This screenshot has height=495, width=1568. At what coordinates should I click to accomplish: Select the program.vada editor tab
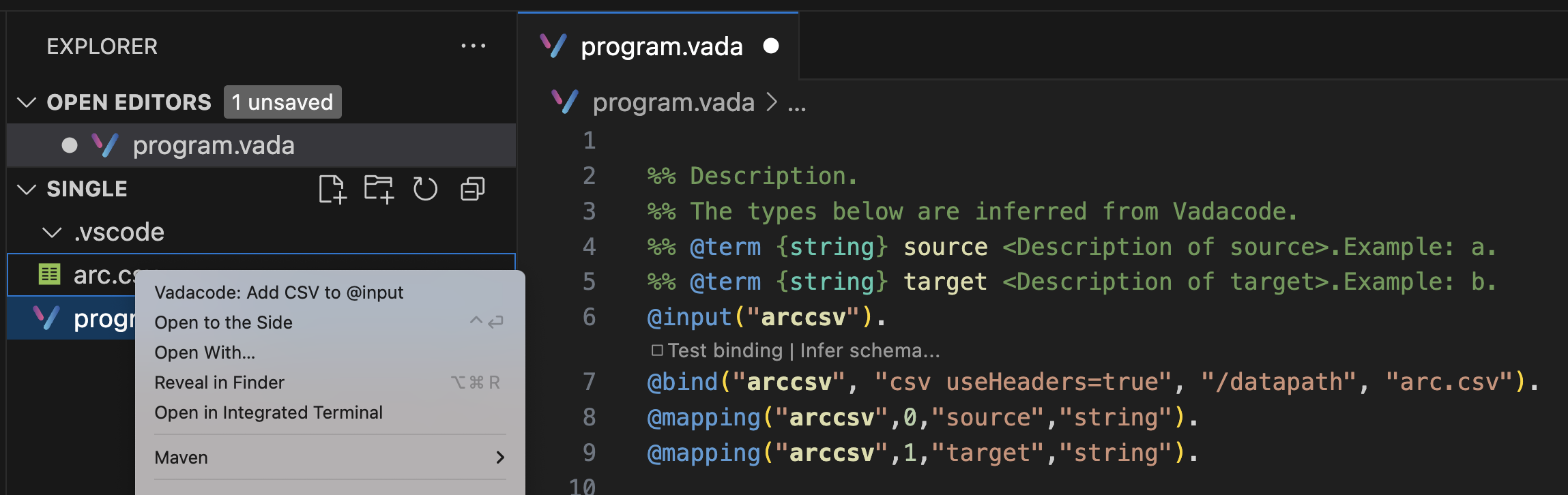[x=658, y=46]
